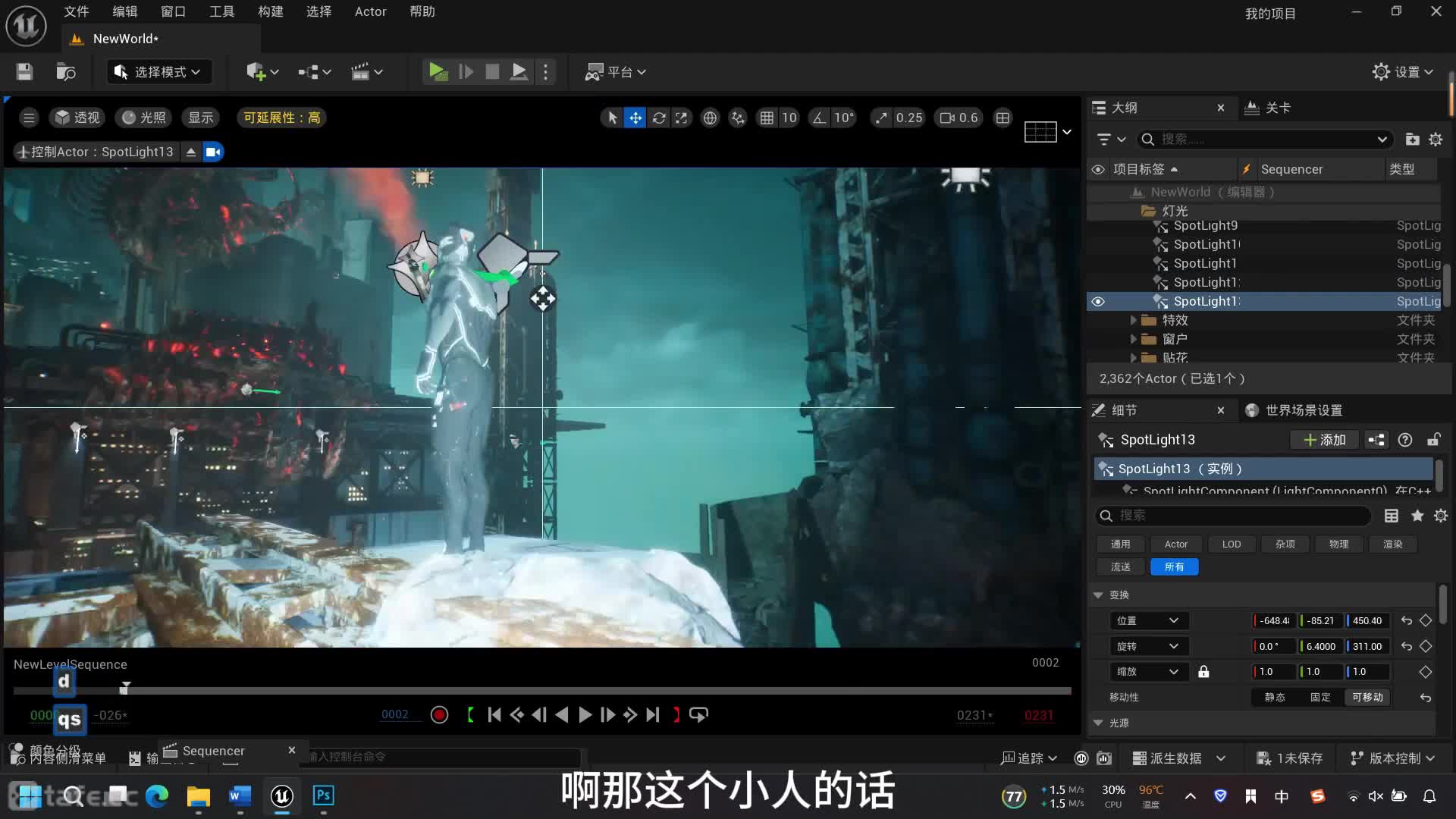Select the 通用 filter category

click(1121, 544)
